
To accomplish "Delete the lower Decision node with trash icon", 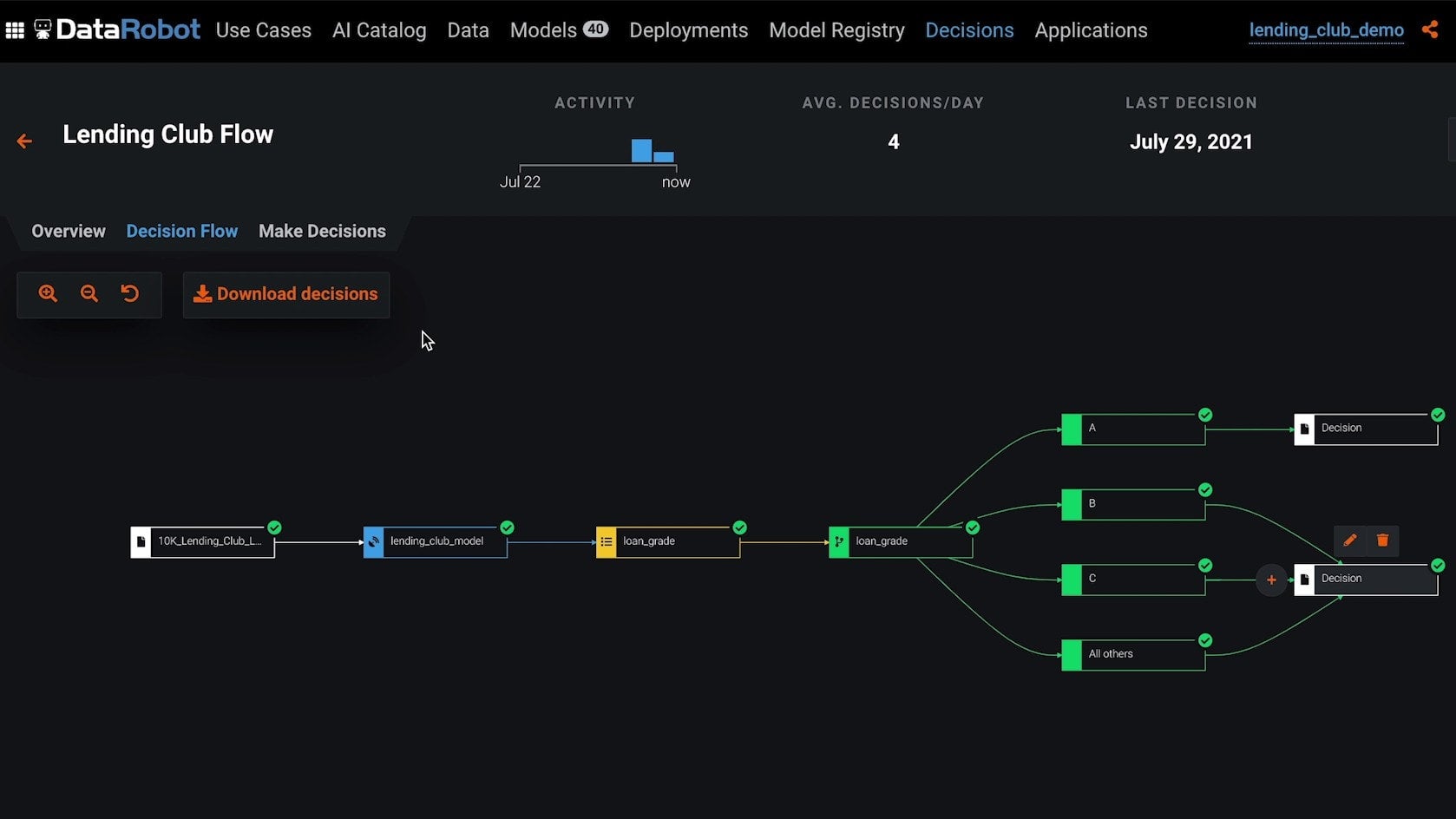I will click(1382, 541).
